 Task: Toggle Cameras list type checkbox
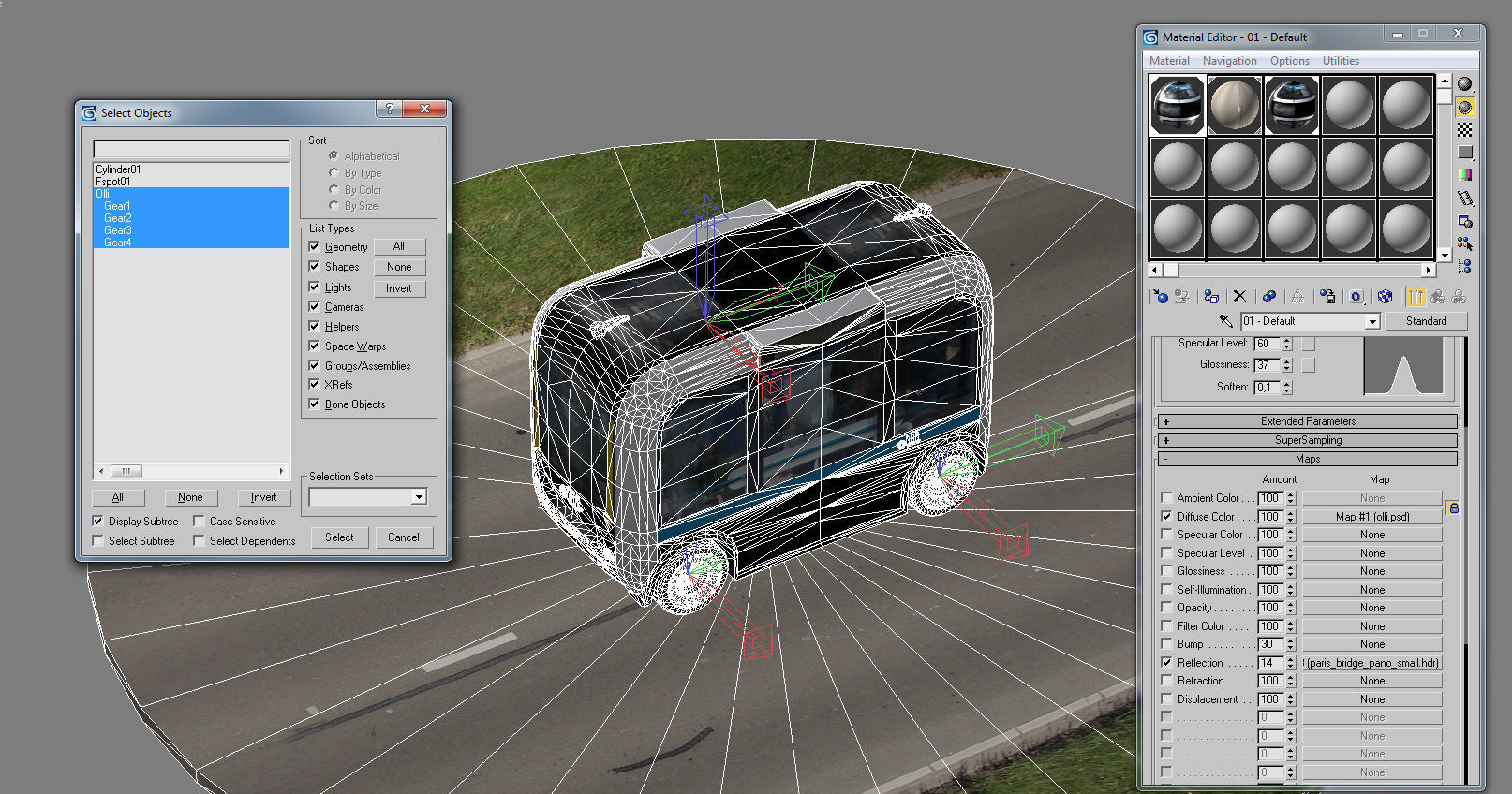point(315,307)
